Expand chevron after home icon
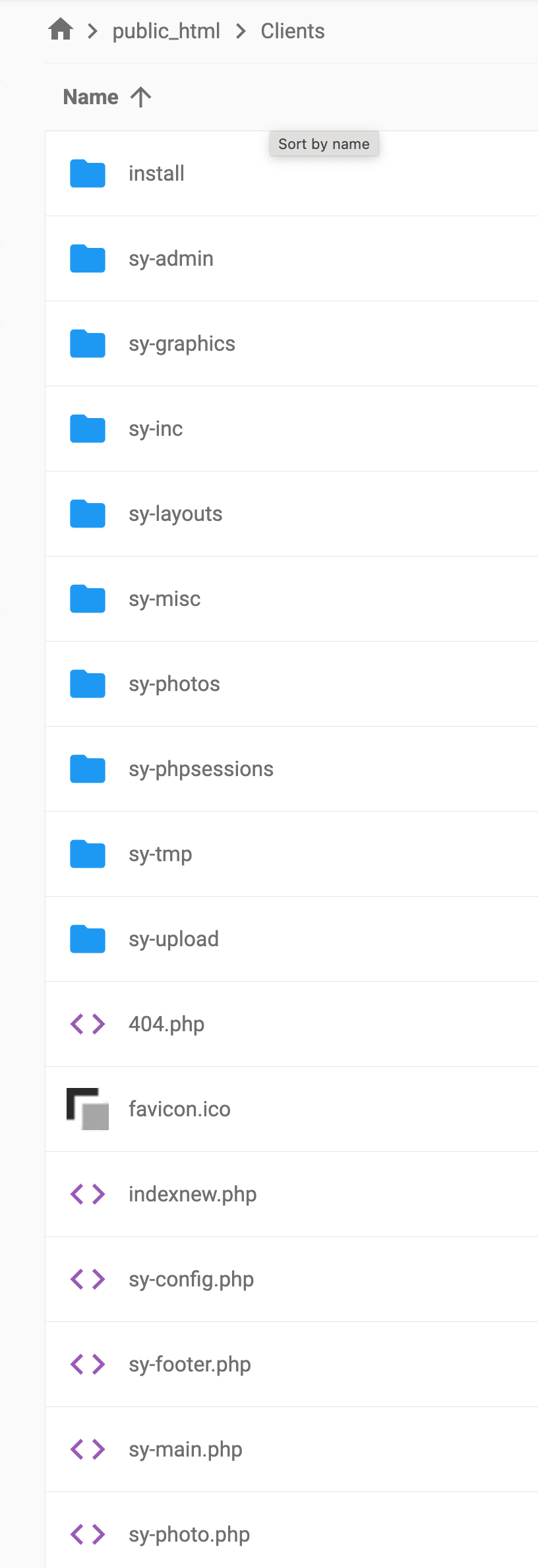The width and height of the screenshot is (538, 1568). 93,31
